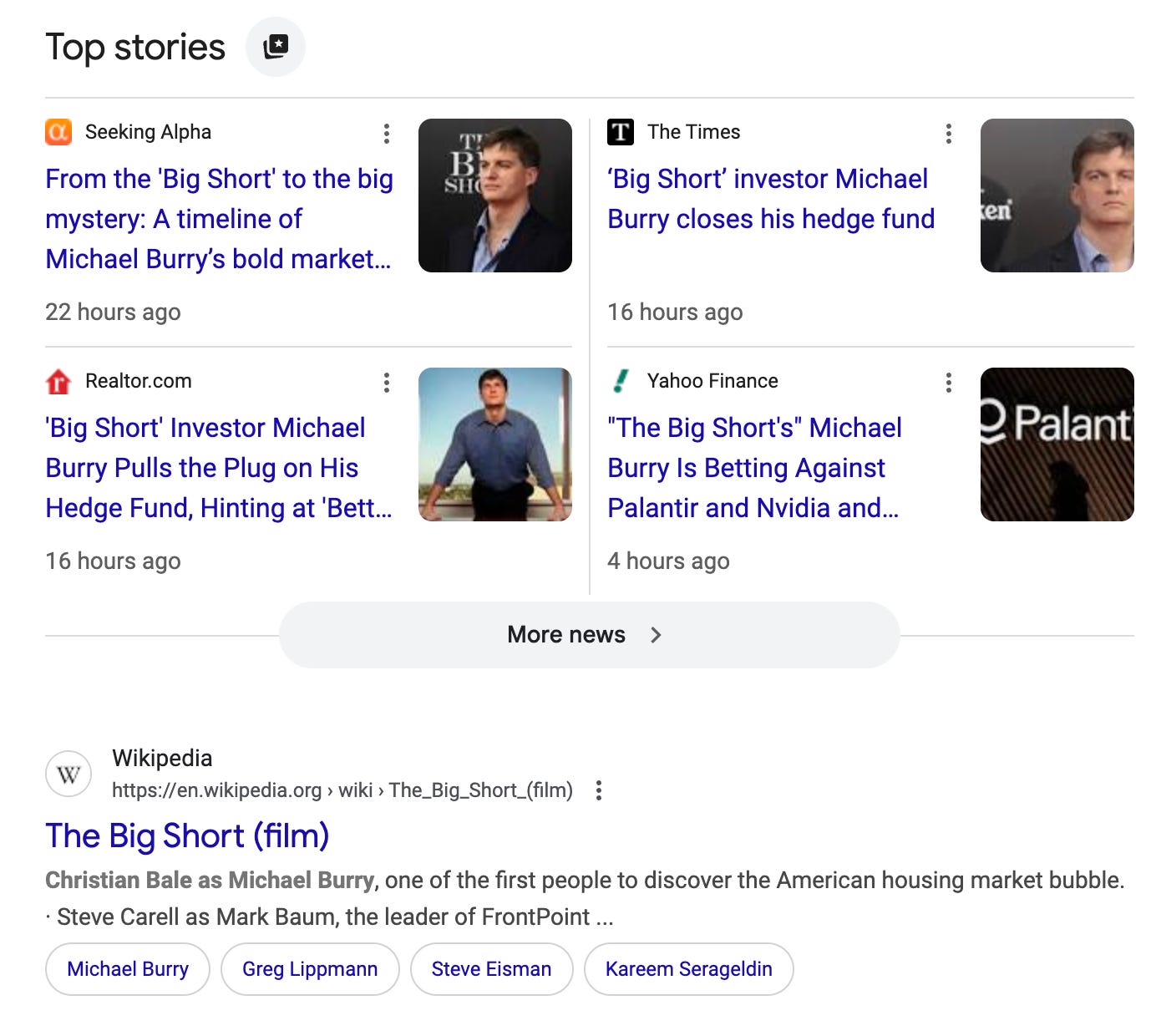Open Yahoo Finance Palantir and Nvidia headline
This screenshot has height=1036, width=1156.
click(754, 468)
